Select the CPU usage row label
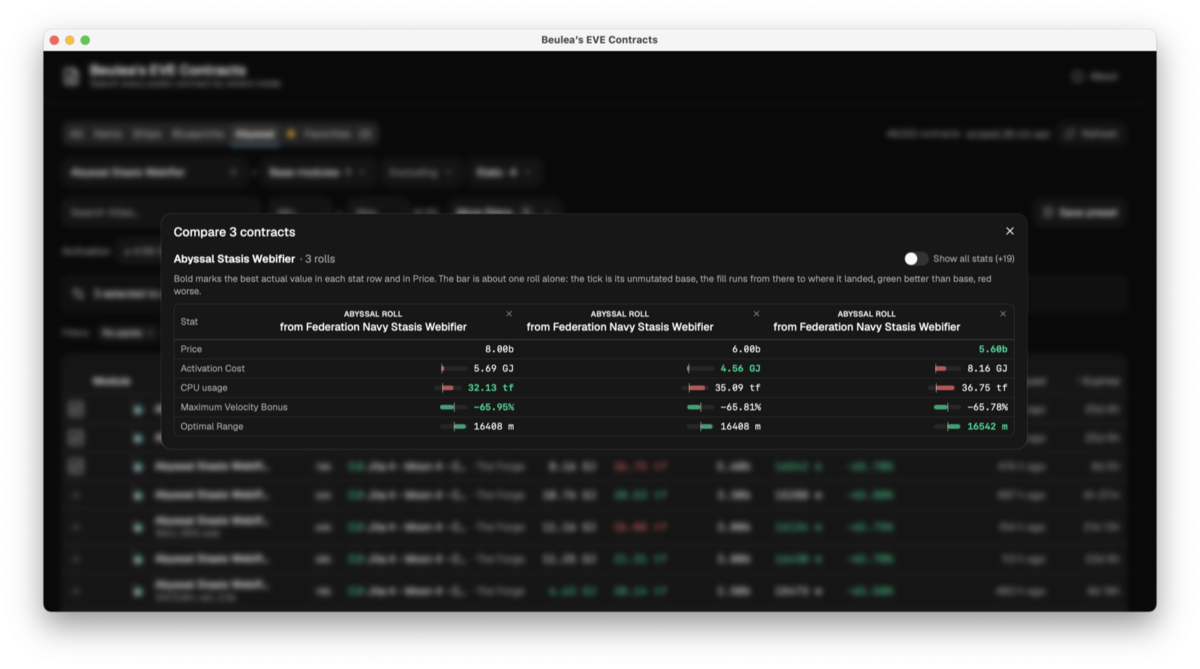The image size is (1200, 669). coord(204,388)
